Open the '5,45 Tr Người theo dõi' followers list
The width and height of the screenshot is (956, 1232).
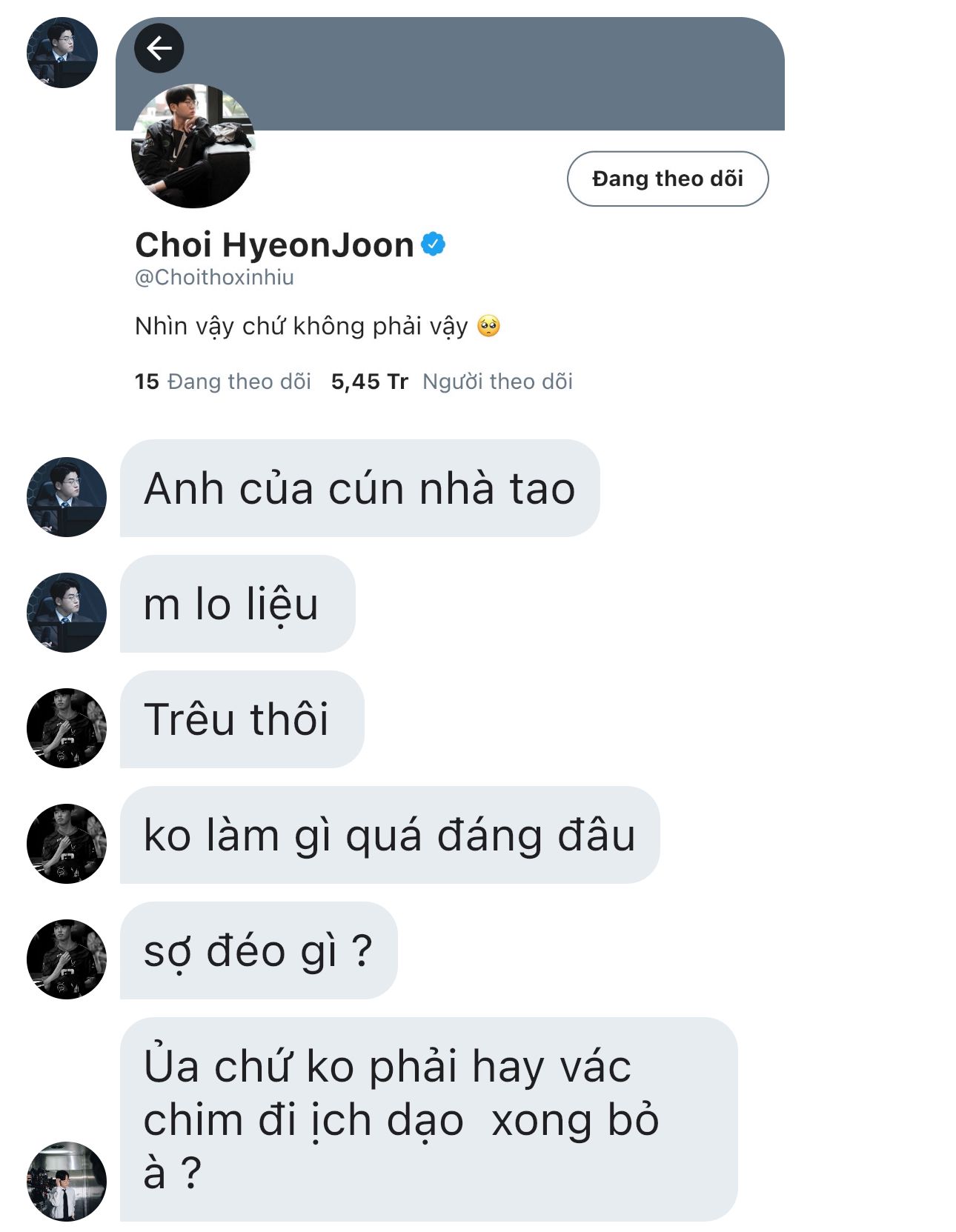(452, 382)
